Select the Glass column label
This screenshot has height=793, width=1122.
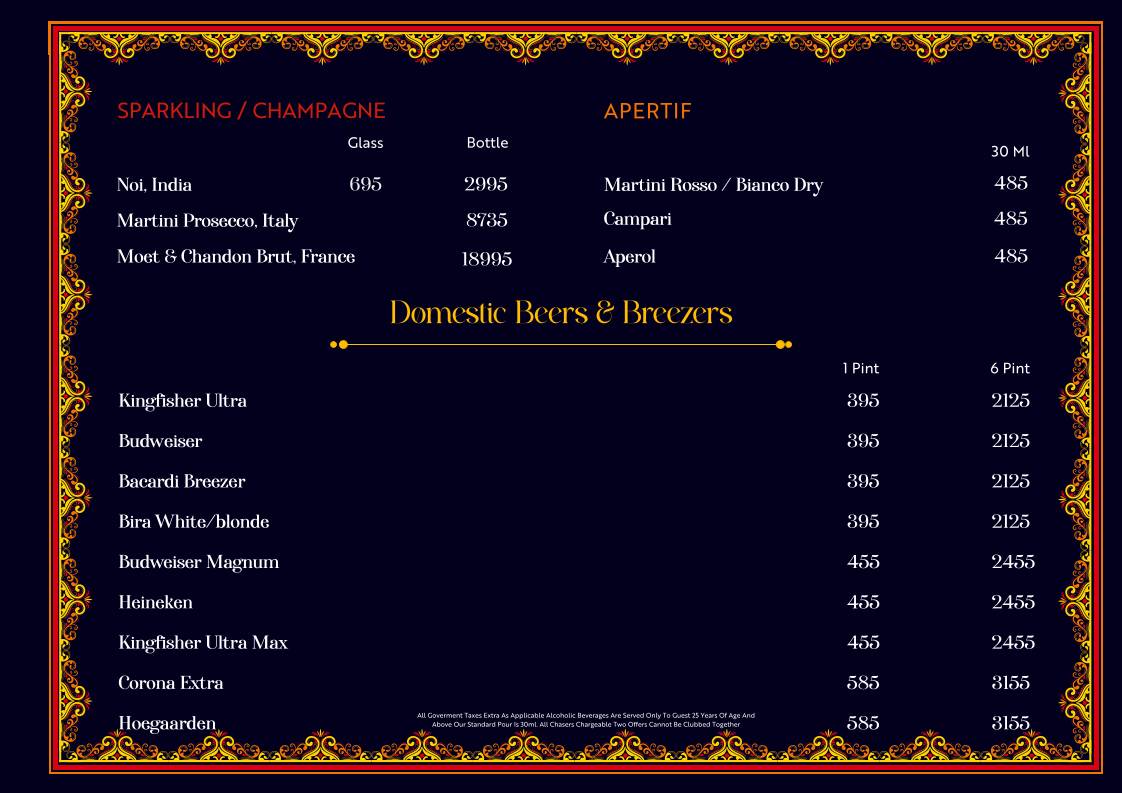(366, 143)
